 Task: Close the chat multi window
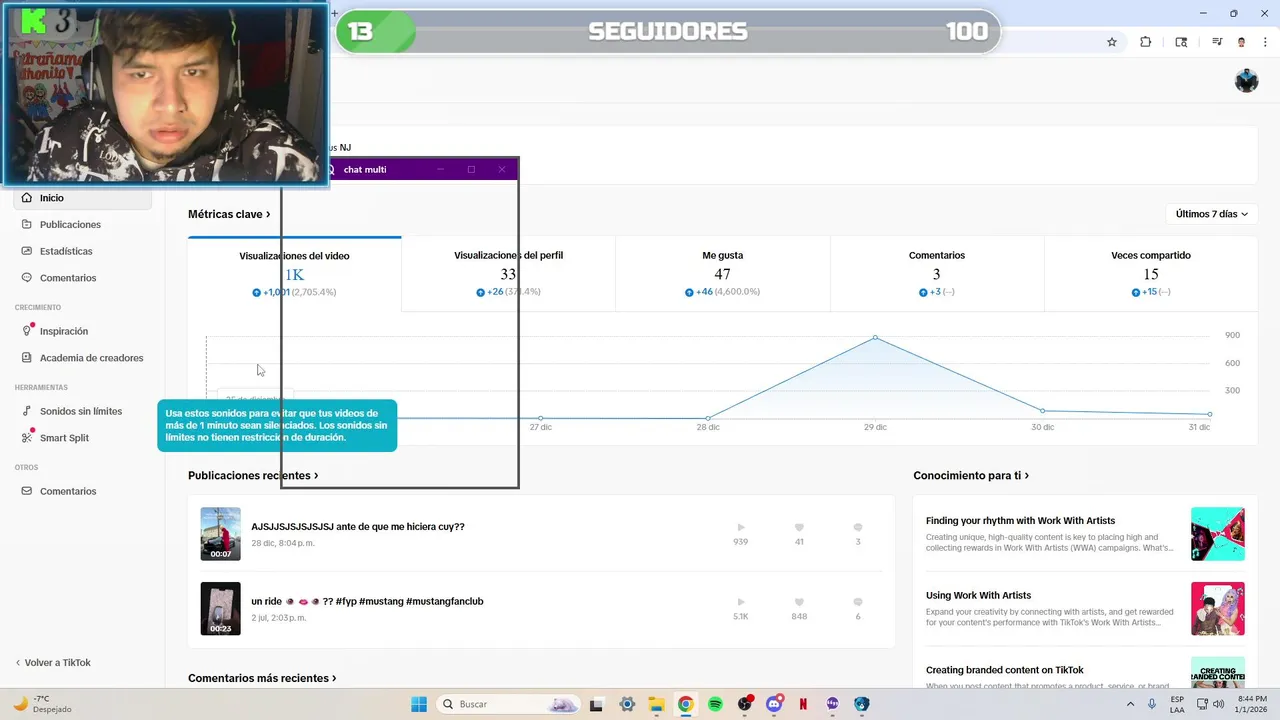tap(502, 169)
